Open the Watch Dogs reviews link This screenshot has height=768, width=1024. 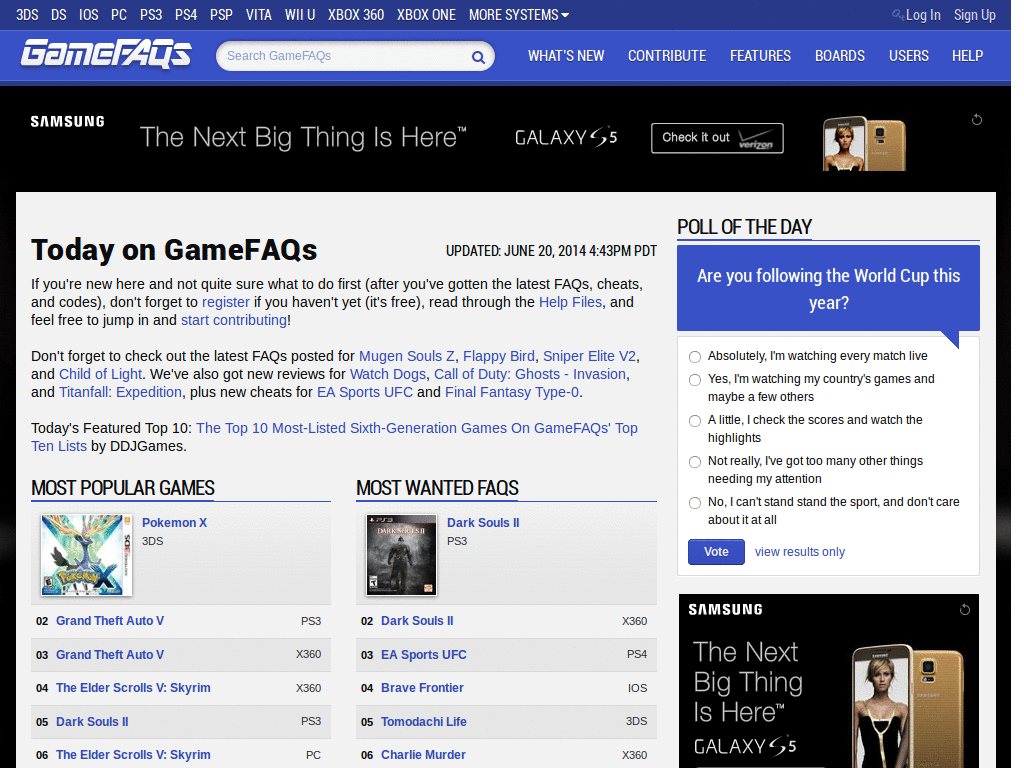(x=388, y=374)
